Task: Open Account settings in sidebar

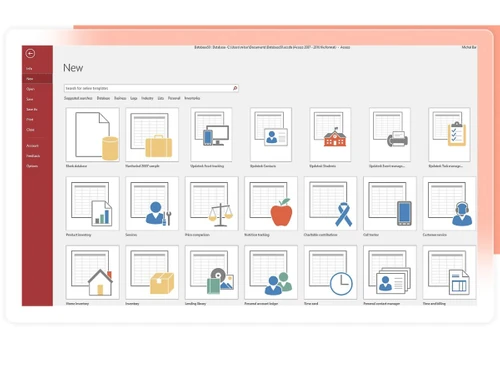Action: pyautogui.click(x=32, y=146)
